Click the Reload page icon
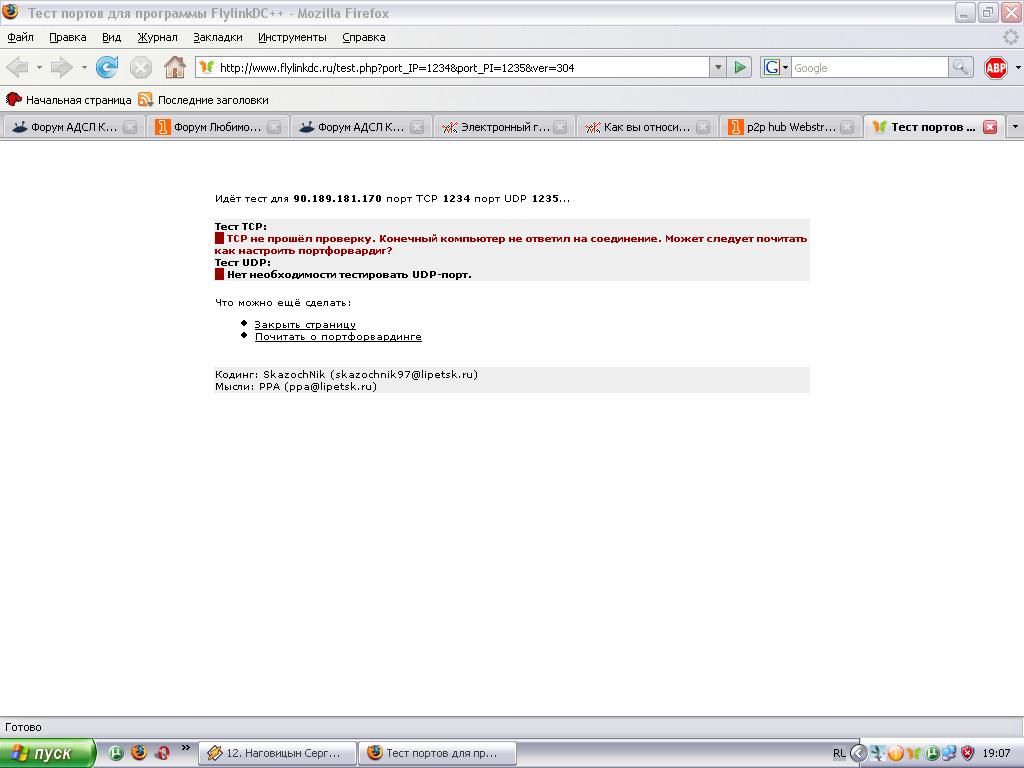The width and height of the screenshot is (1024, 768). tap(107, 68)
